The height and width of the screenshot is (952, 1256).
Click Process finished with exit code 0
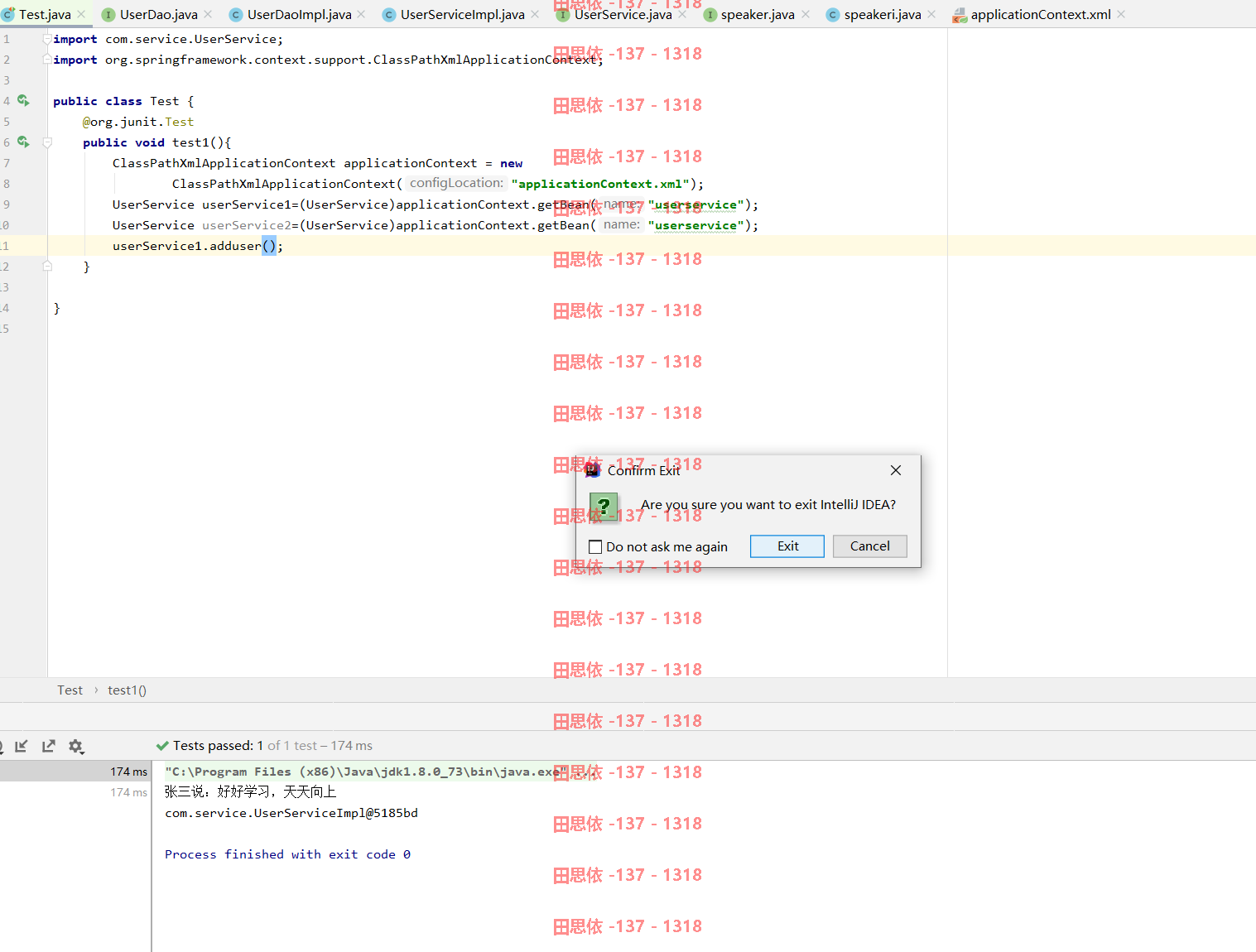(x=287, y=854)
